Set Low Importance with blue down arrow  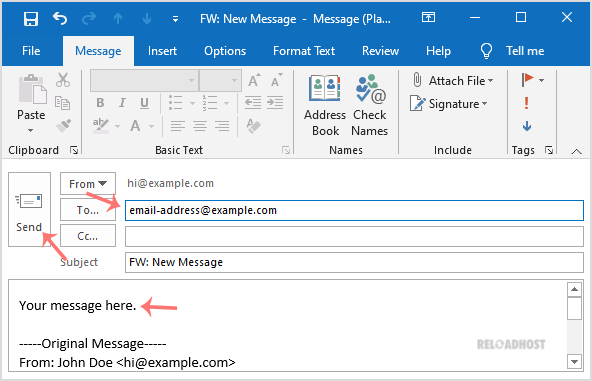527,126
